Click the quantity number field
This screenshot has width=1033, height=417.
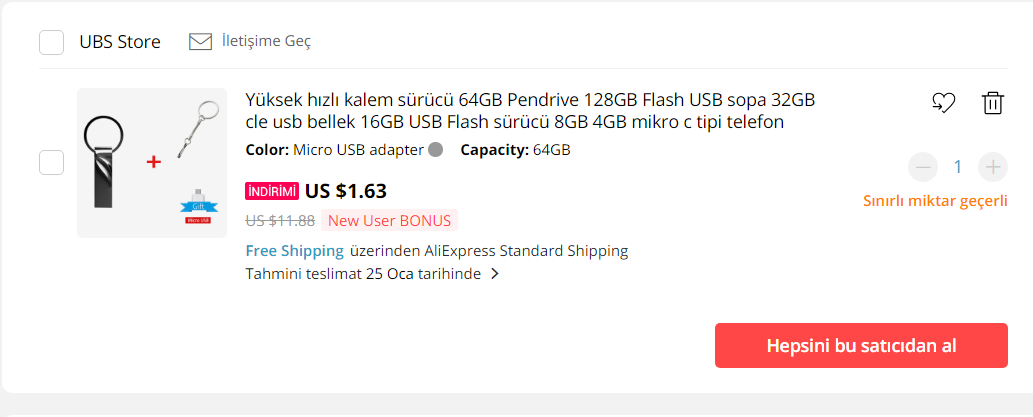(x=957, y=167)
